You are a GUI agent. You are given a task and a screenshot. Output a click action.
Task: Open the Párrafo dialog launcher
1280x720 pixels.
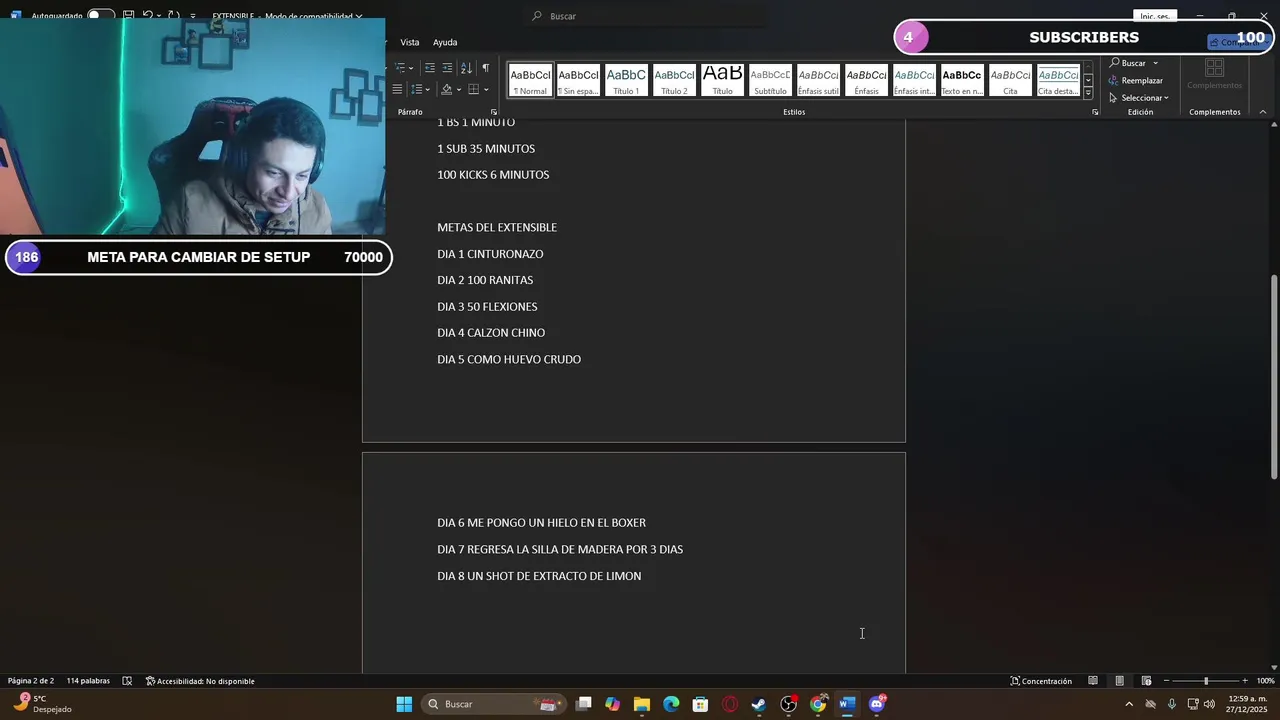pyautogui.click(x=493, y=112)
